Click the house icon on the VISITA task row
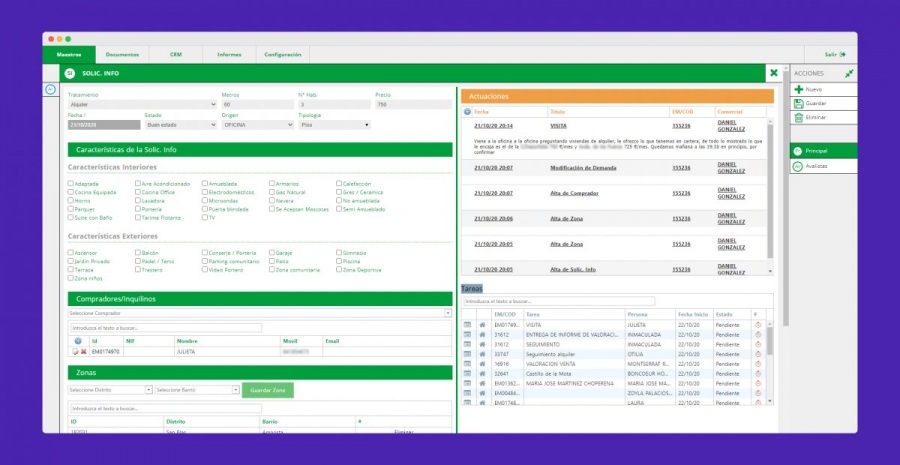Image resolution: width=900 pixels, height=465 pixels. coord(482,325)
